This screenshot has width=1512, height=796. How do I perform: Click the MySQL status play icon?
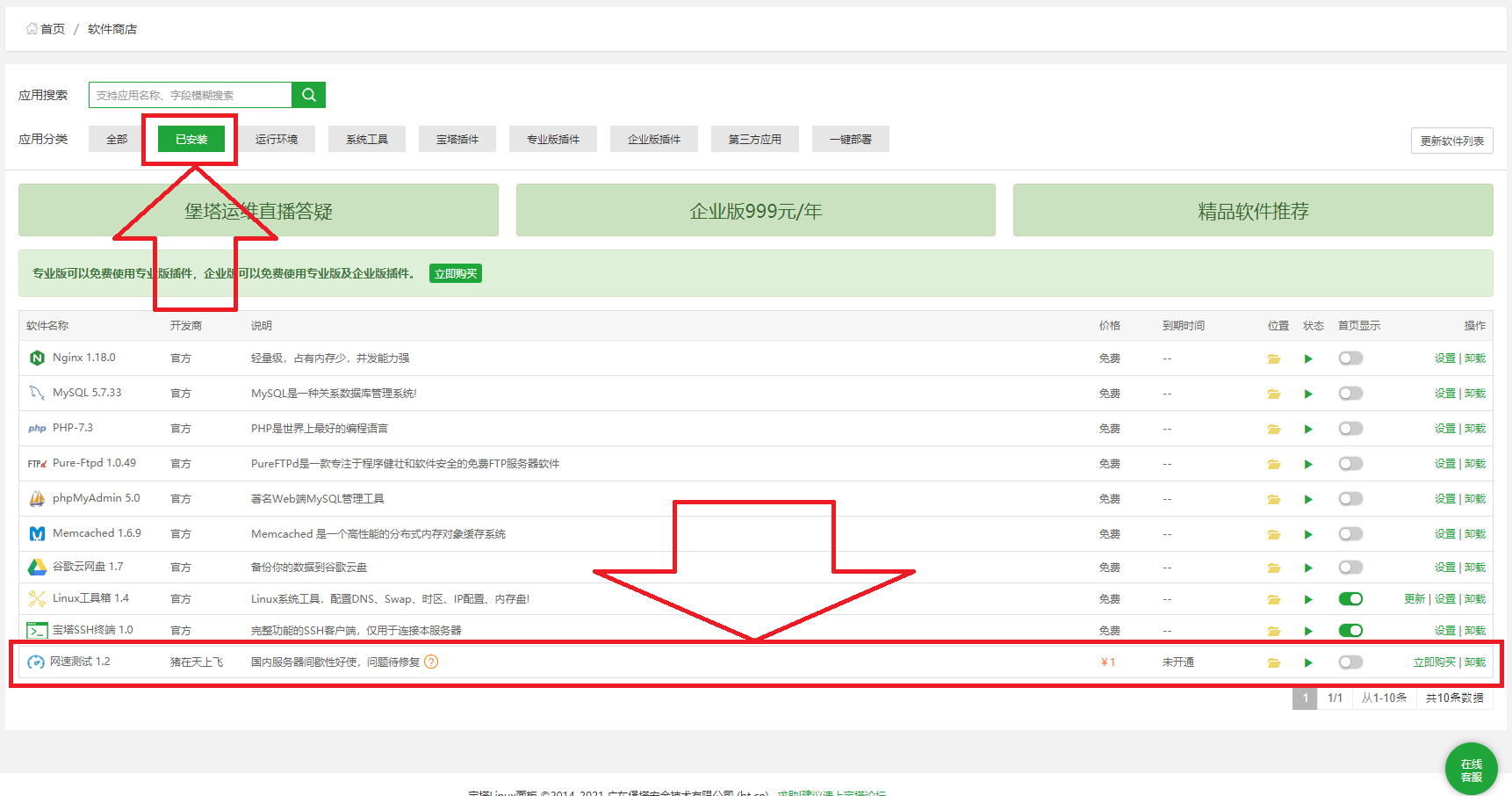point(1308,394)
